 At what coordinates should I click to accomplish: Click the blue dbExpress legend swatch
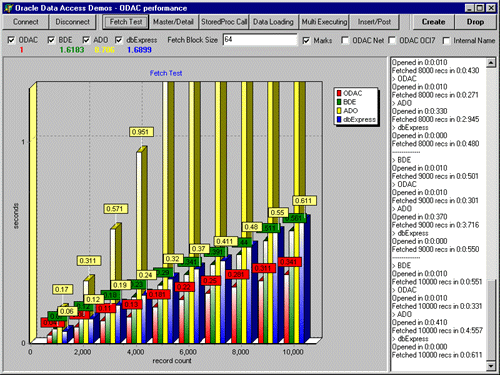339,119
